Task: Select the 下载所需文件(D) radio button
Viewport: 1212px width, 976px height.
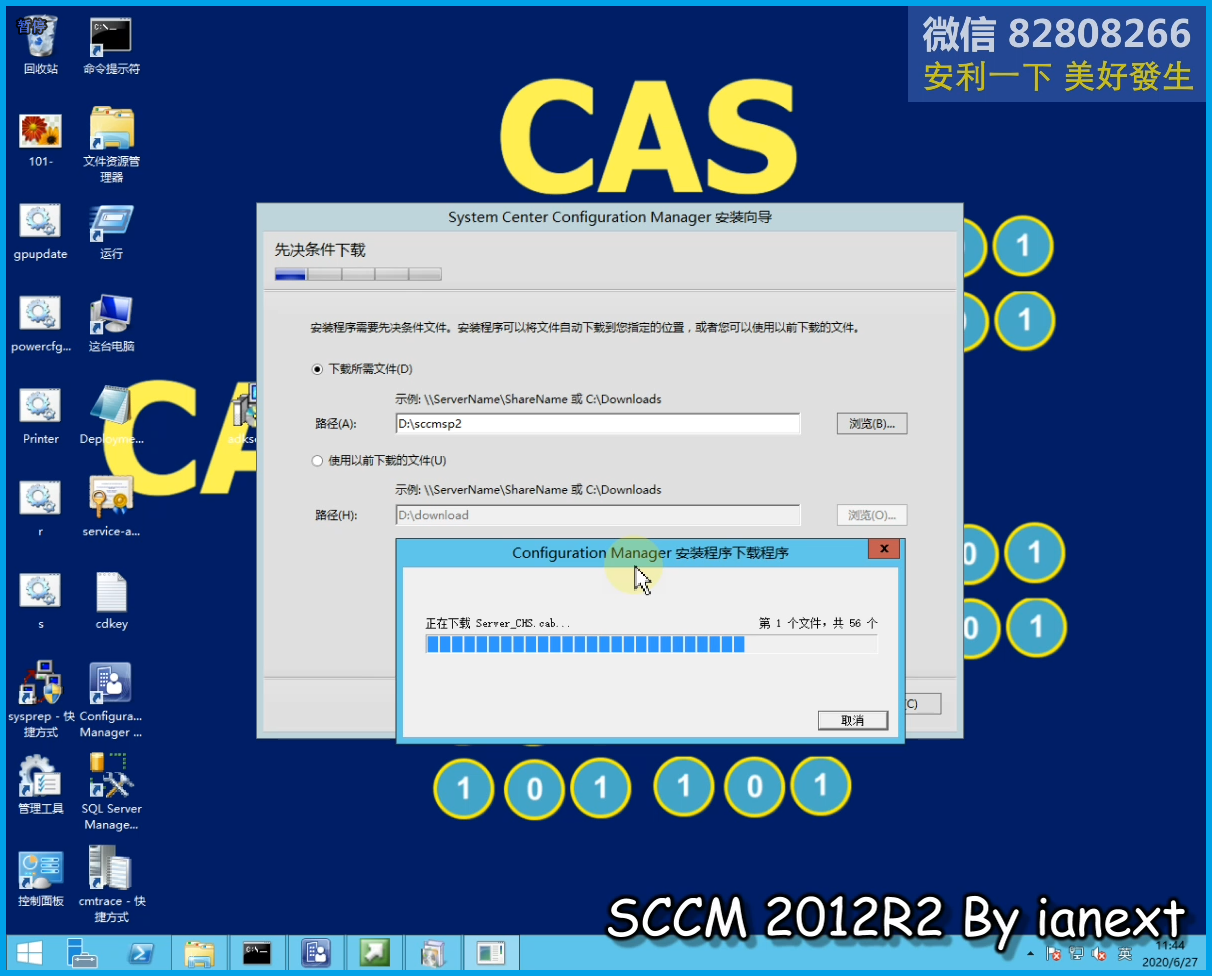Action: click(318, 369)
